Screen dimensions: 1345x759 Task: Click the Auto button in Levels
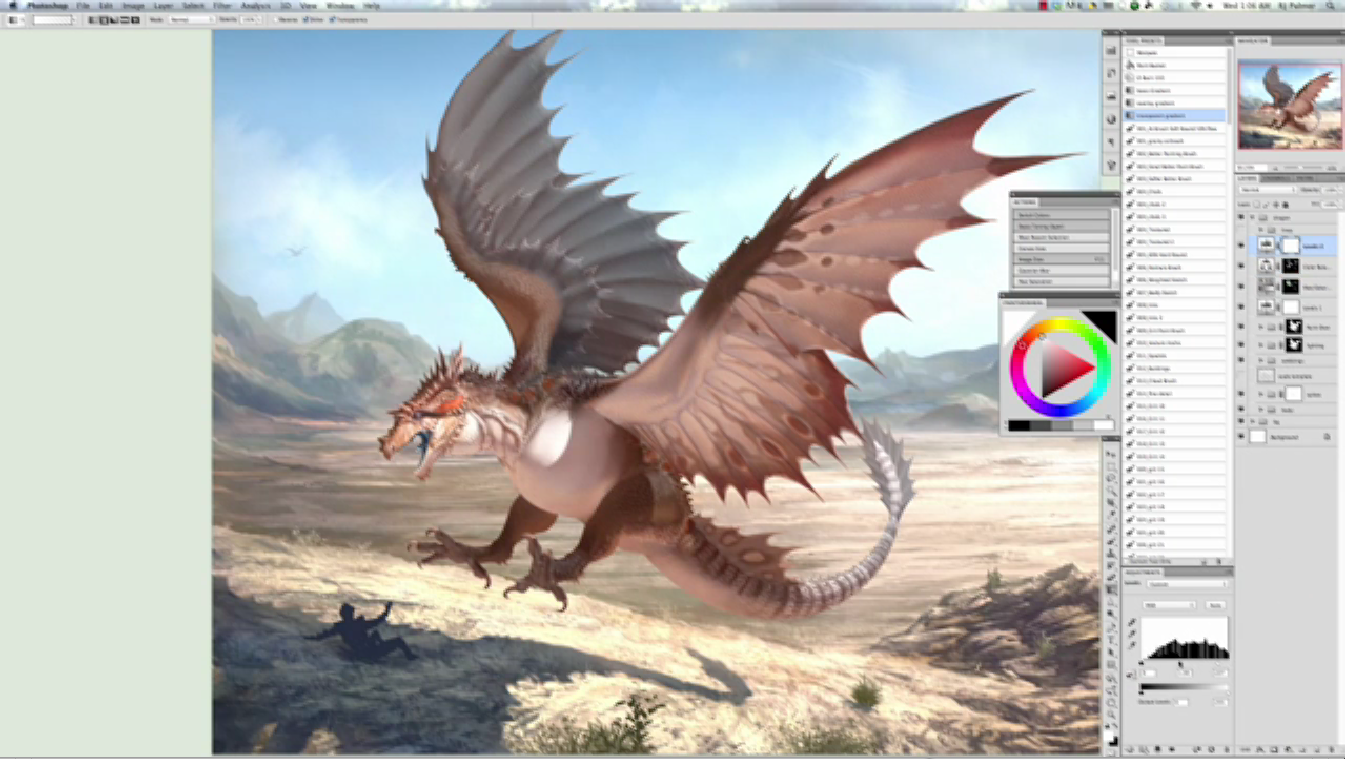pos(1216,605)
